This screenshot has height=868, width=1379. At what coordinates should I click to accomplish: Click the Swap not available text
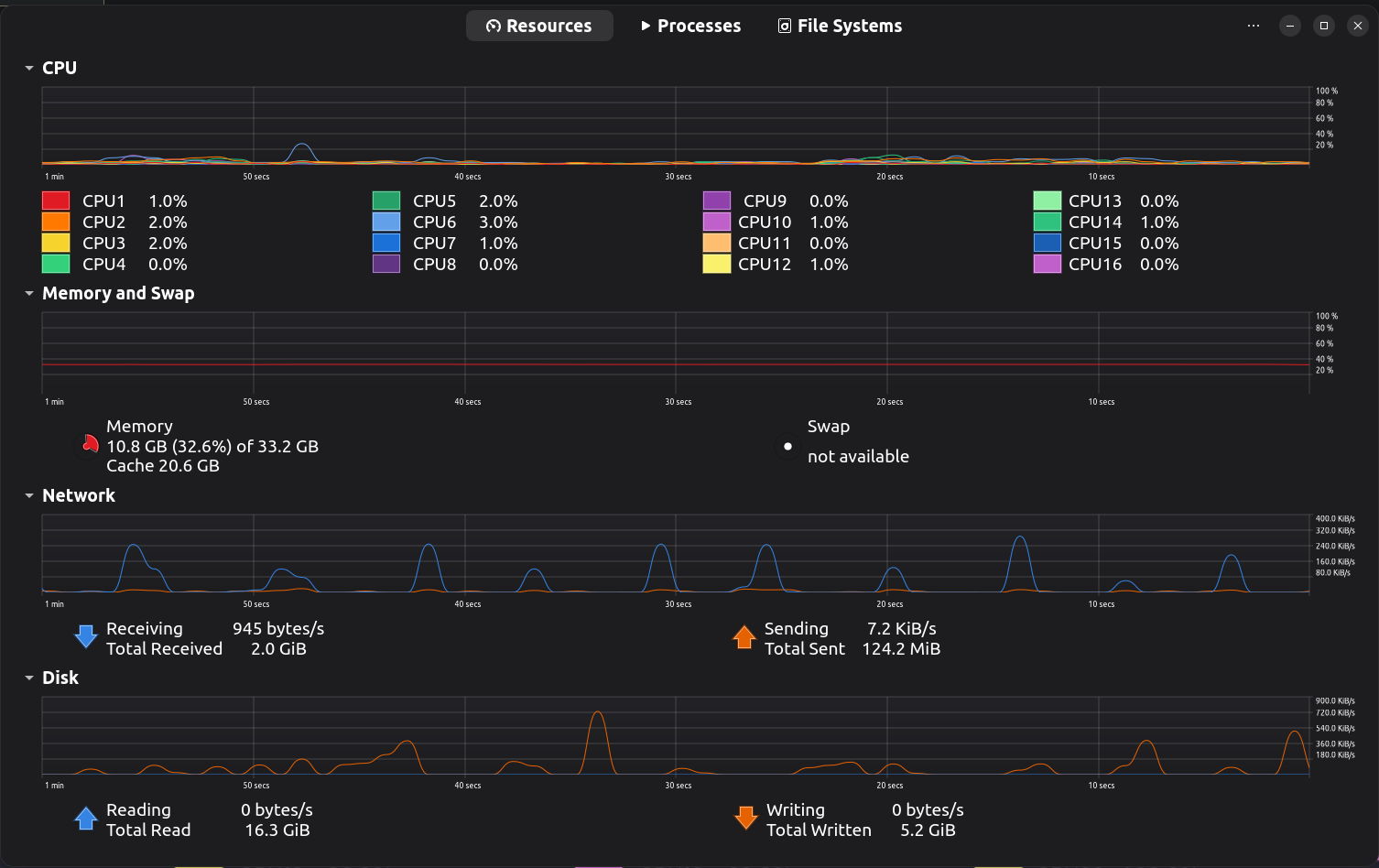point(858,457)
